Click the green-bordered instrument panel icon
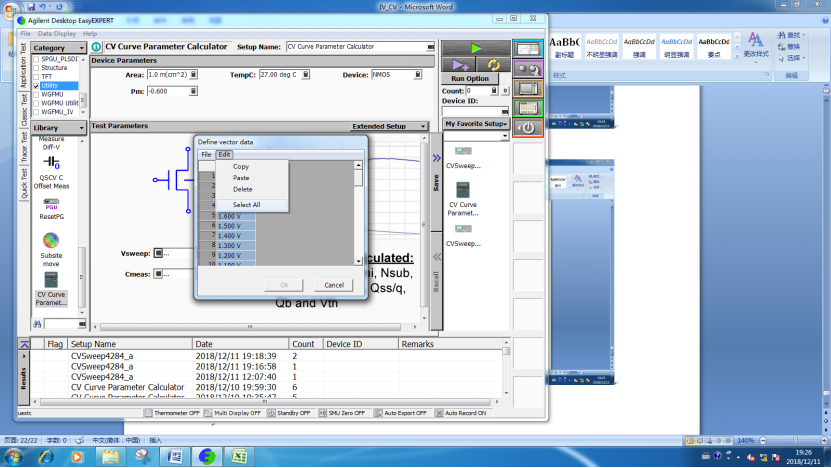 point(528,108)
